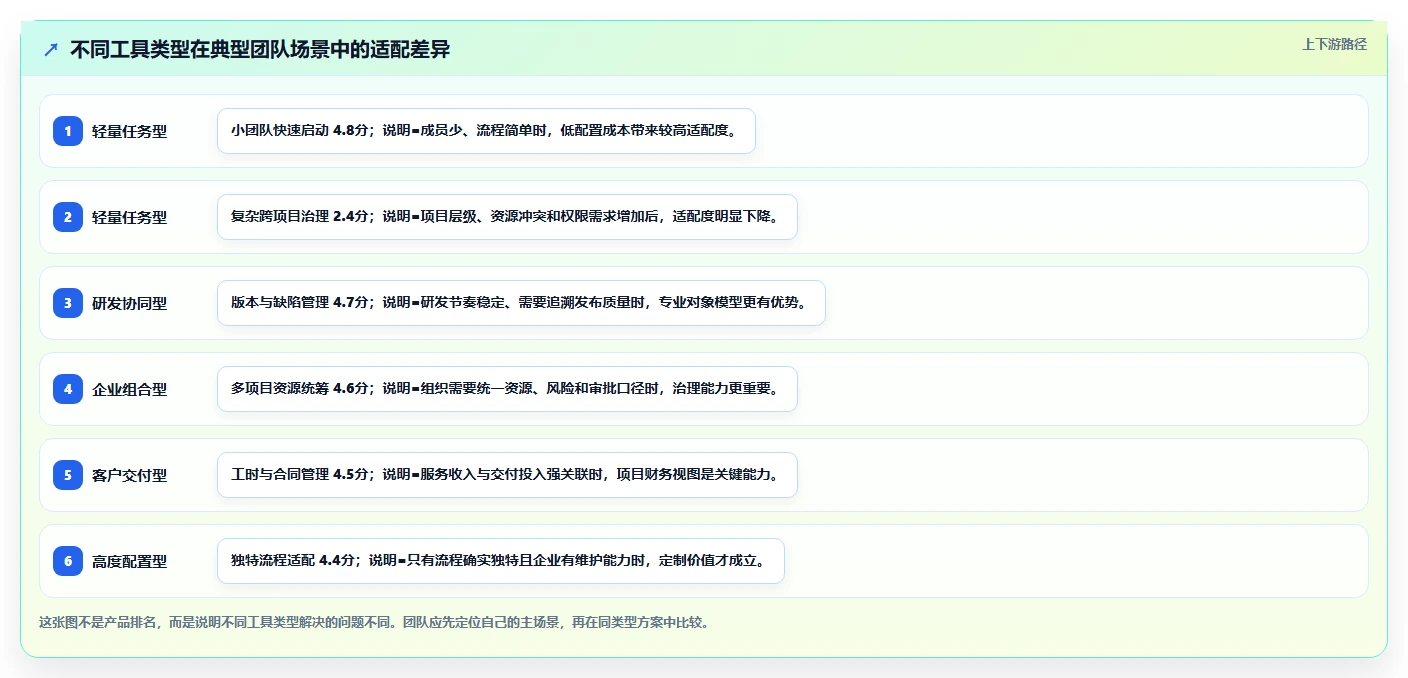Open the 工时与合同管理 4.5分 description box
1408x678 pixels.
[x=507, y=475]
